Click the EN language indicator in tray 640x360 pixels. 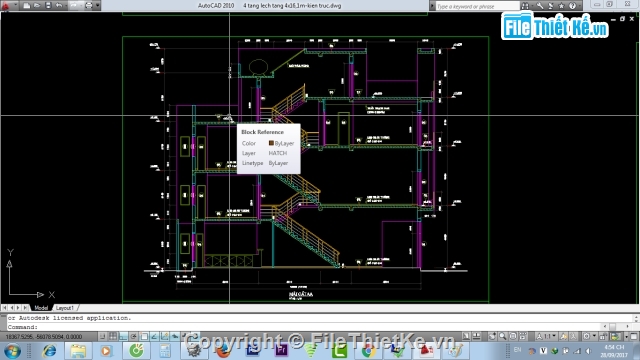click(518, 350)
